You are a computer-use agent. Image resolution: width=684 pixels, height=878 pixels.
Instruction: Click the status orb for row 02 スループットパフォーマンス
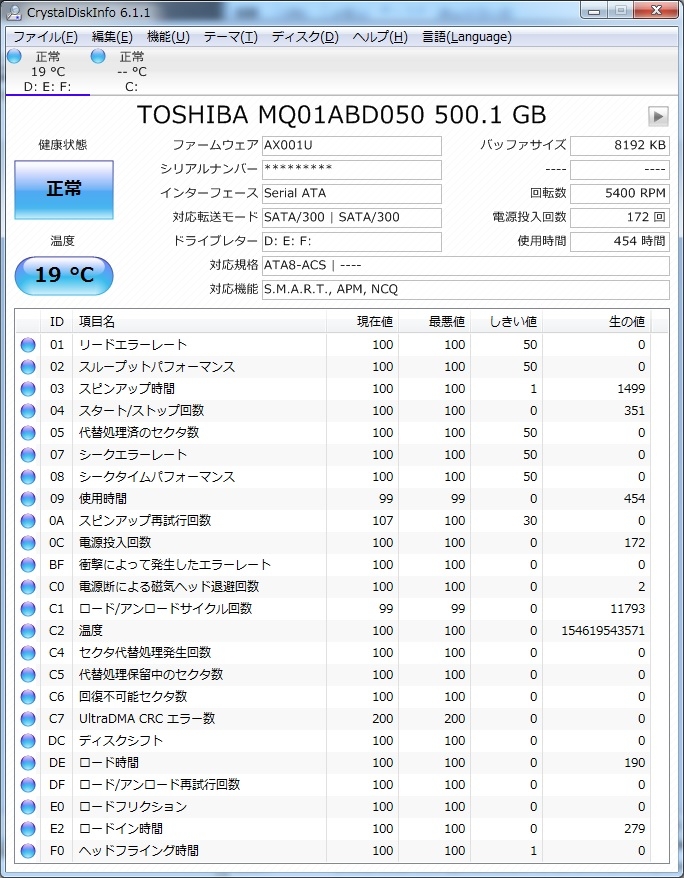[x=28, y=367]
